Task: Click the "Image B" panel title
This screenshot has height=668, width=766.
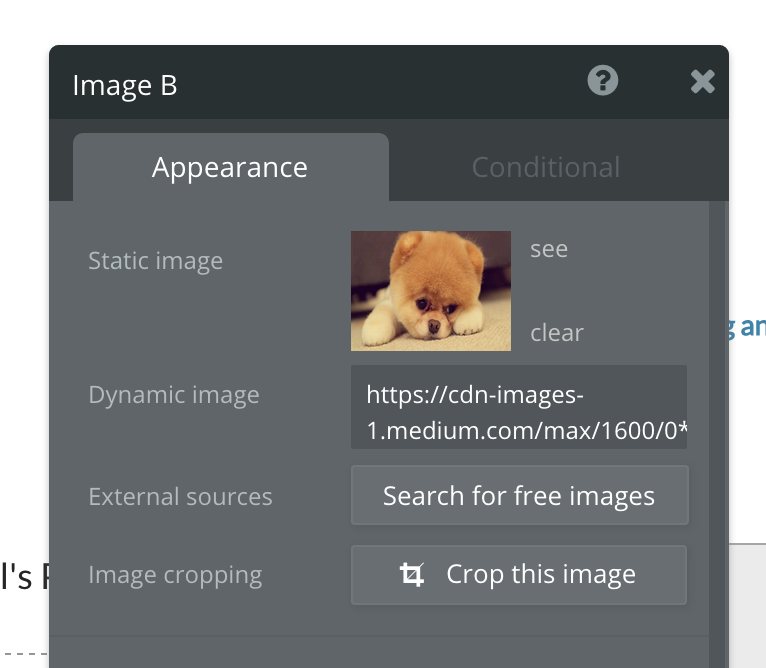Action: [125, 86]
